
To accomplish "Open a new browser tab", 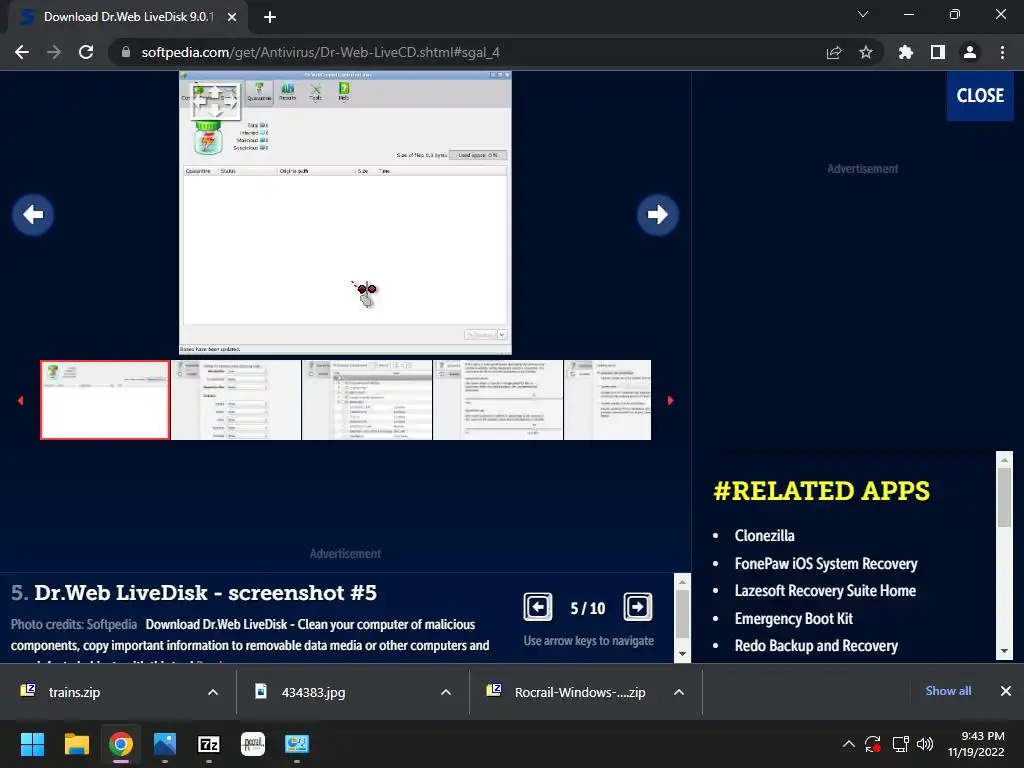I will tap(270, 17).
